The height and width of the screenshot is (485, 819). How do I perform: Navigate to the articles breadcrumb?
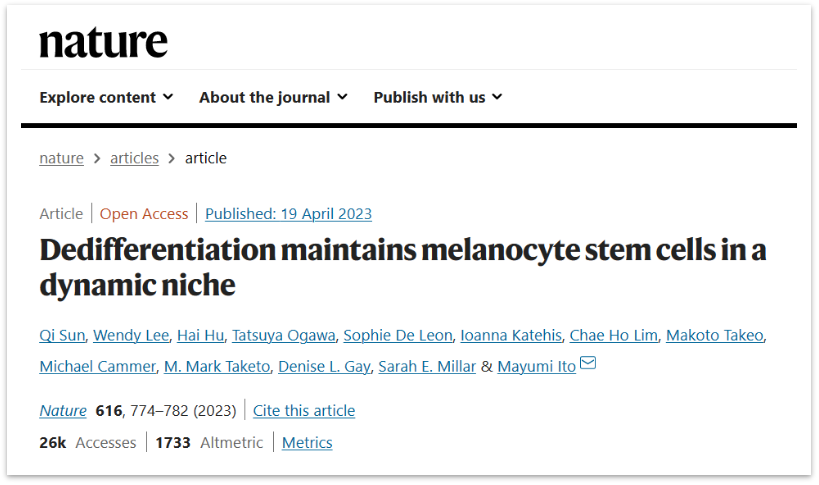pos(134,158)
